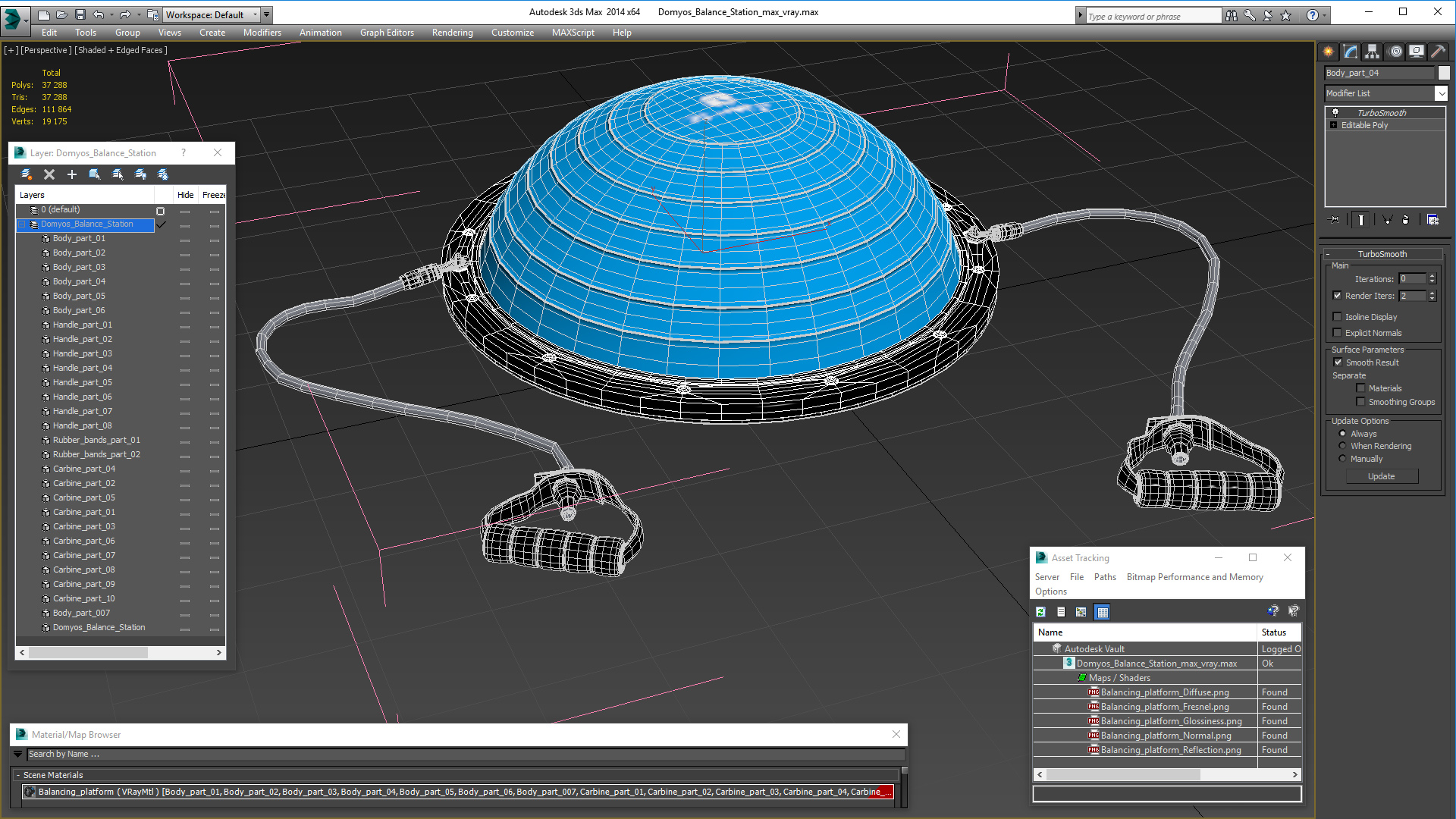Open Configure Modifier Sets icon
This screenshot has height=819, width=1456.
[1433, 219]
